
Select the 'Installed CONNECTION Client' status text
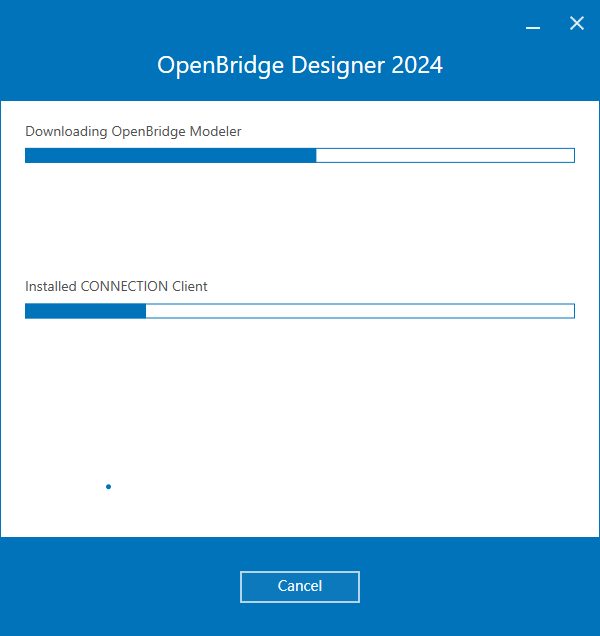coord(116,286)
